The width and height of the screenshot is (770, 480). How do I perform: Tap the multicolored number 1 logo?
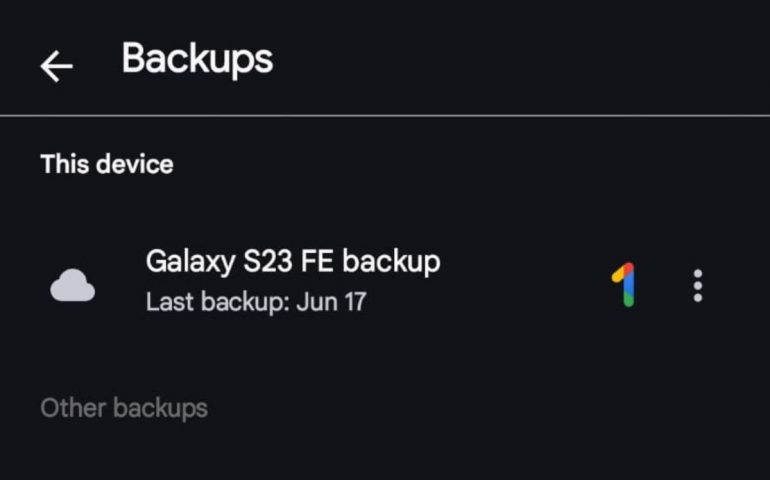click(x=625, y=285)
